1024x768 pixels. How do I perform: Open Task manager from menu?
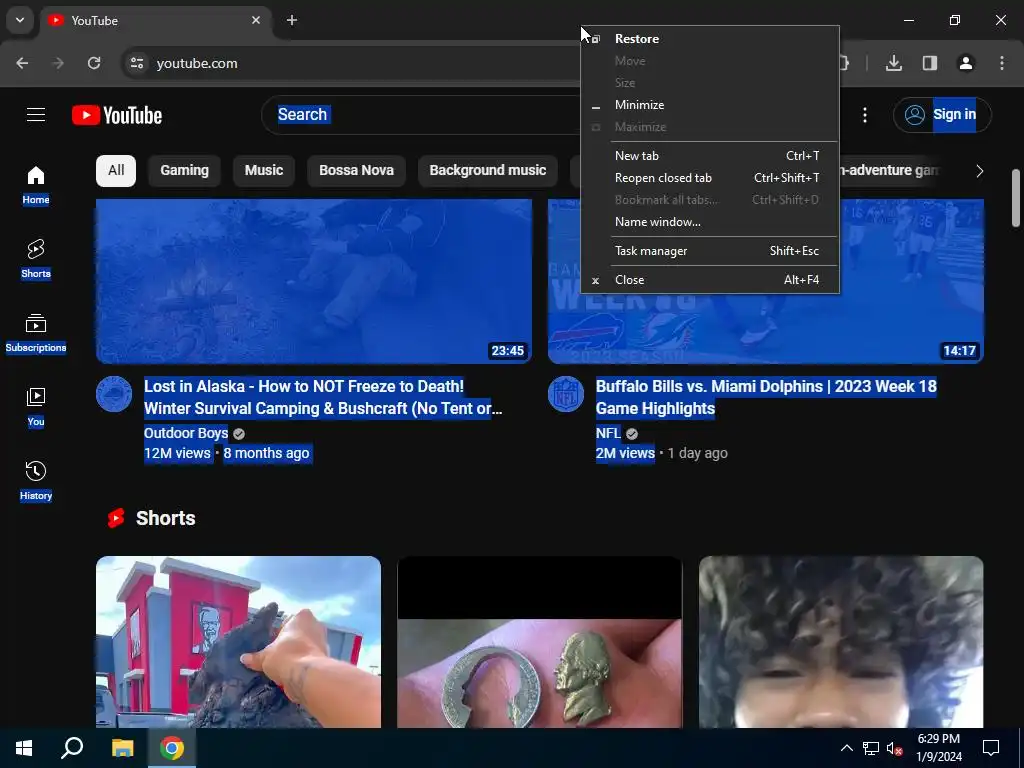pos(710,251)
